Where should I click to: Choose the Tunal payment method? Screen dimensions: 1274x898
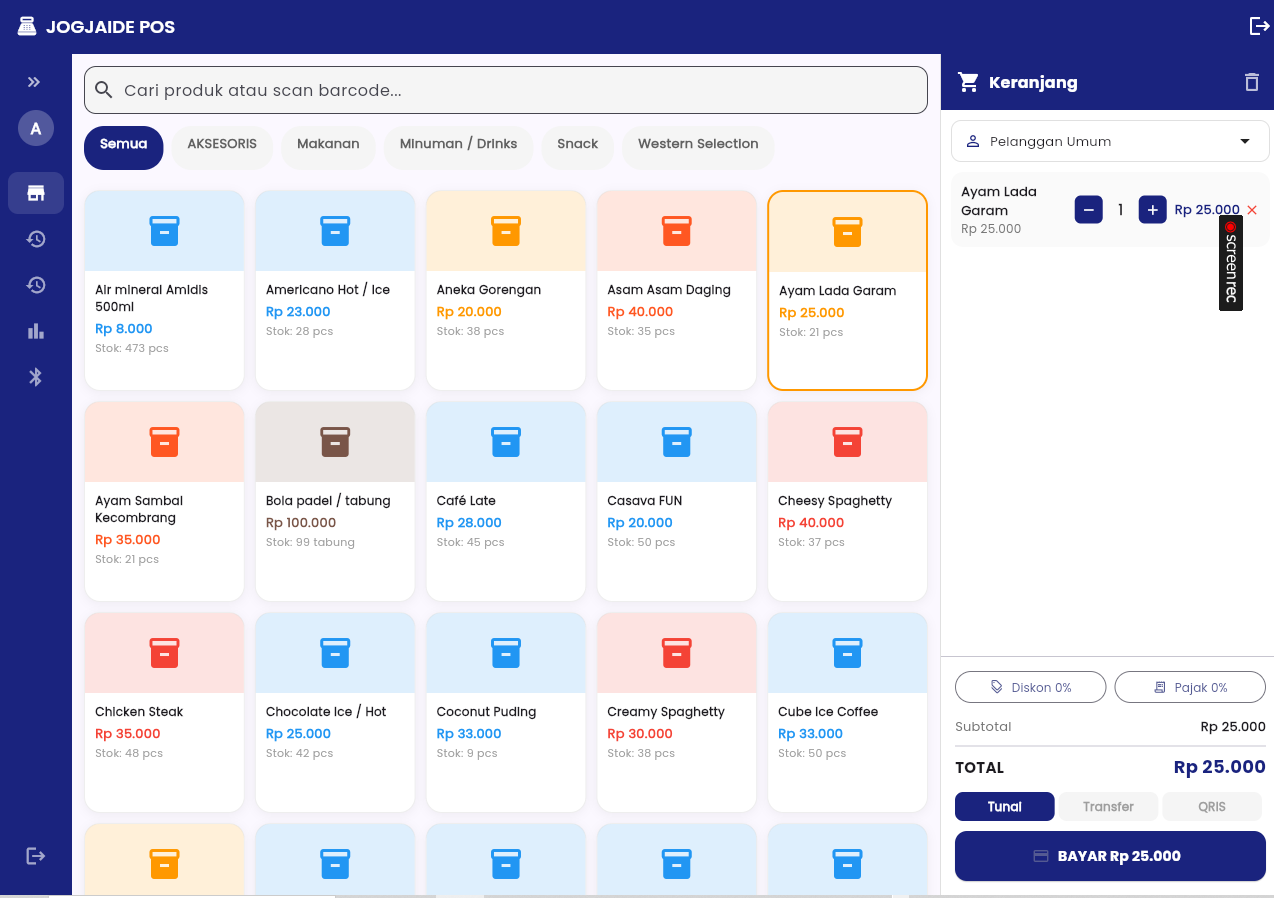coord(1005,806)
